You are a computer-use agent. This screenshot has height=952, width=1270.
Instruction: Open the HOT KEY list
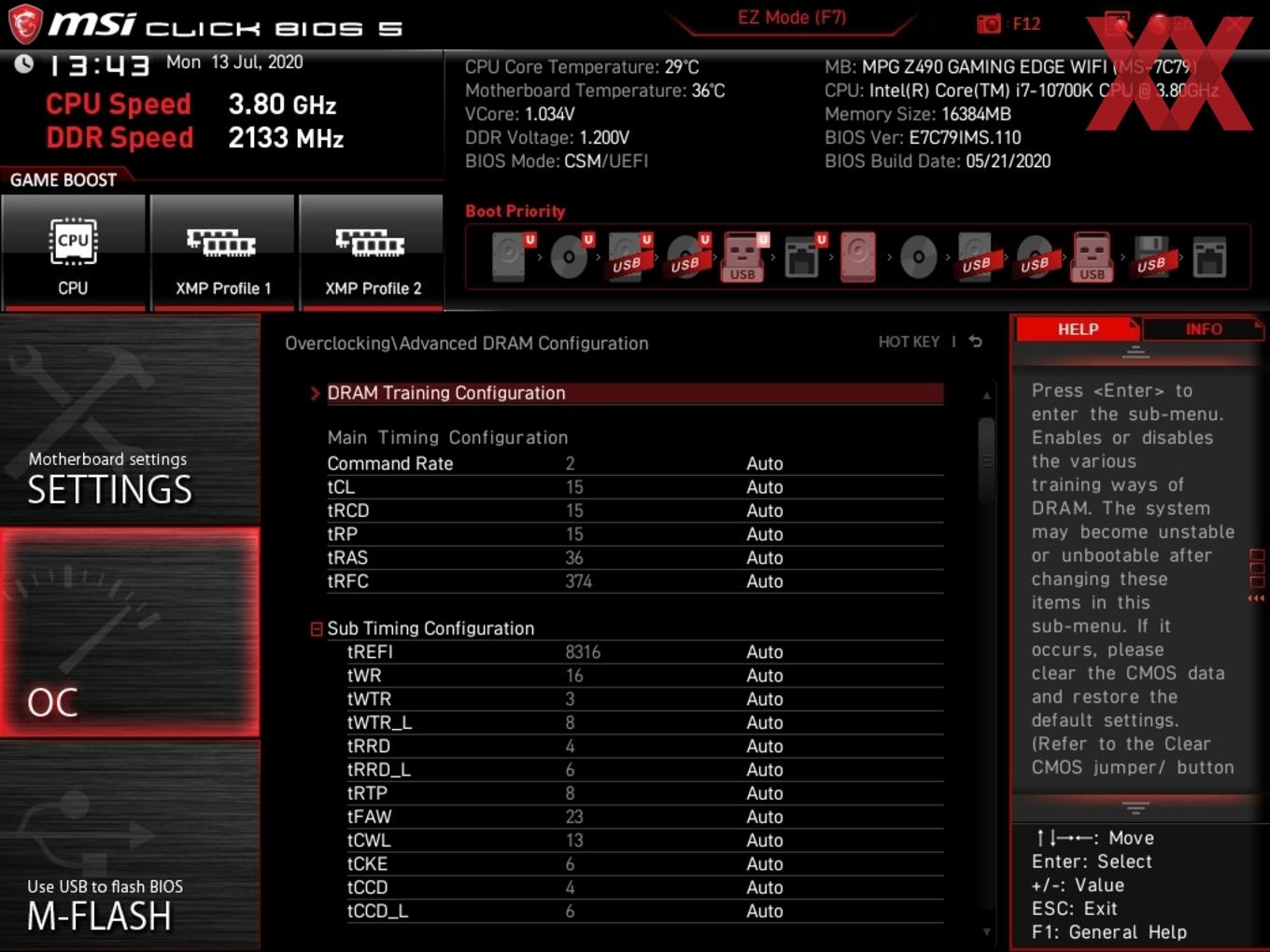coord(909,342)
